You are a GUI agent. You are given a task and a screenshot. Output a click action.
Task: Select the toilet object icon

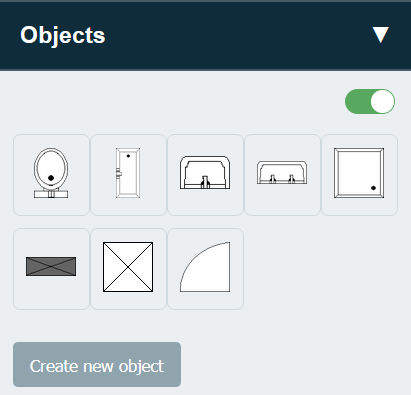51,175
